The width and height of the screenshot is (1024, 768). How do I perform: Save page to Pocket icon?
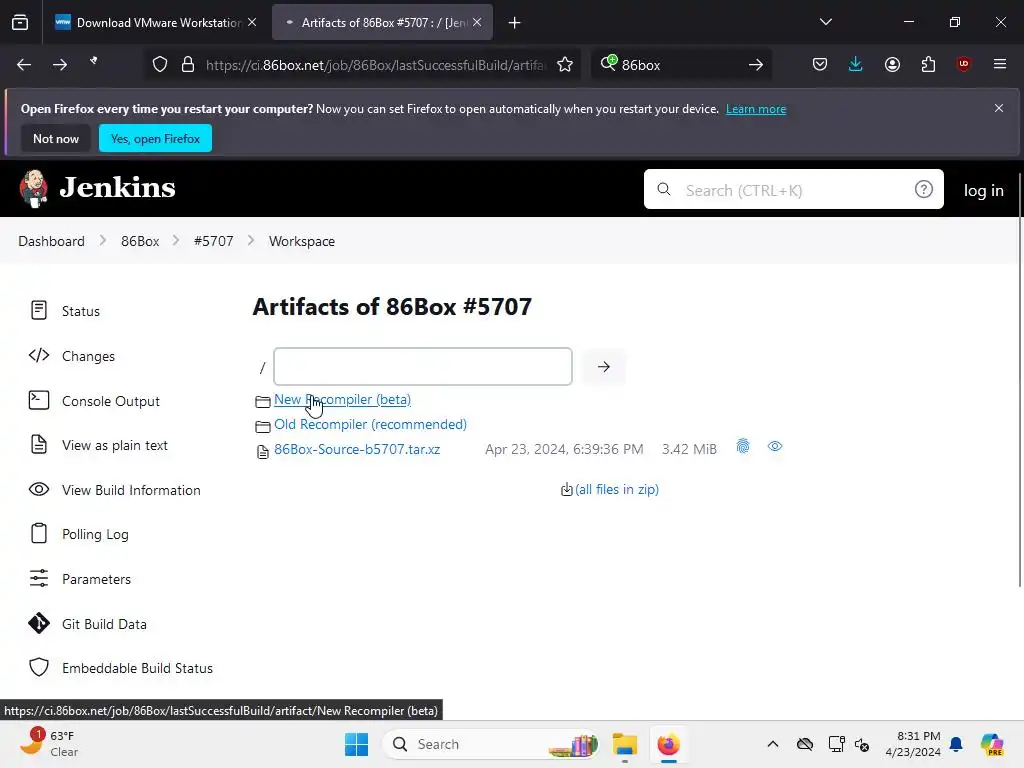point(820,64)
